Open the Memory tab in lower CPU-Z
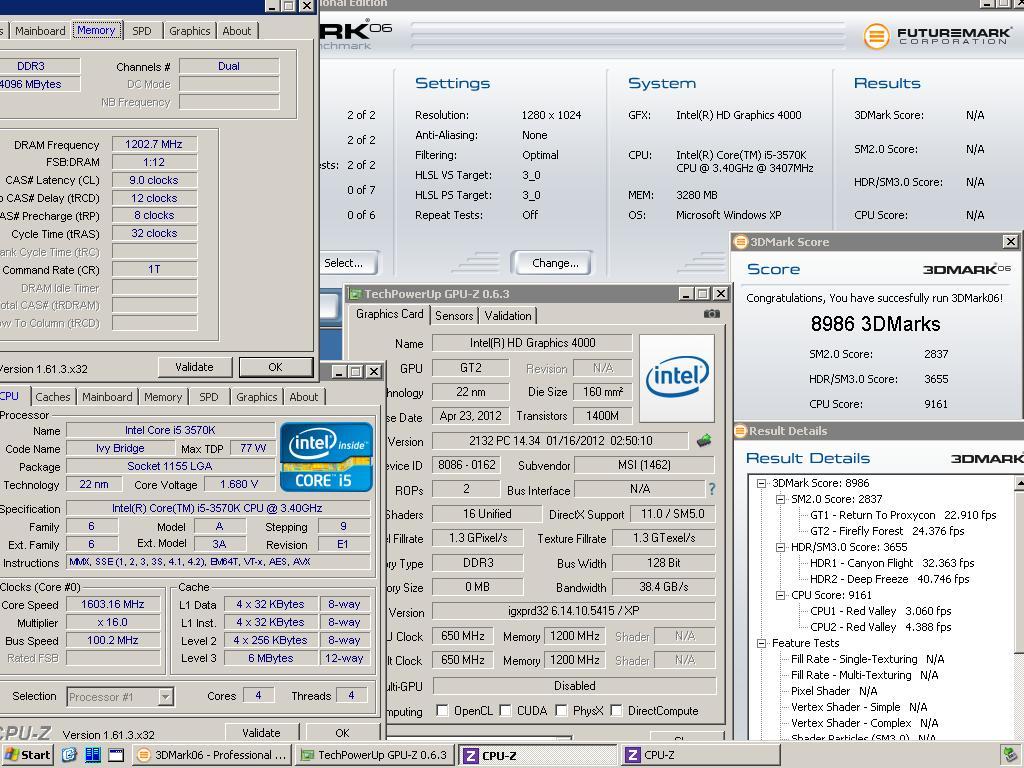 (x=163, y=397)
